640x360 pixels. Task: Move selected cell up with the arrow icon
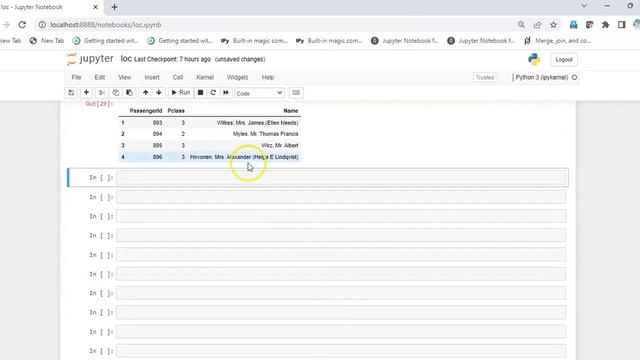(x=145, y=93)
